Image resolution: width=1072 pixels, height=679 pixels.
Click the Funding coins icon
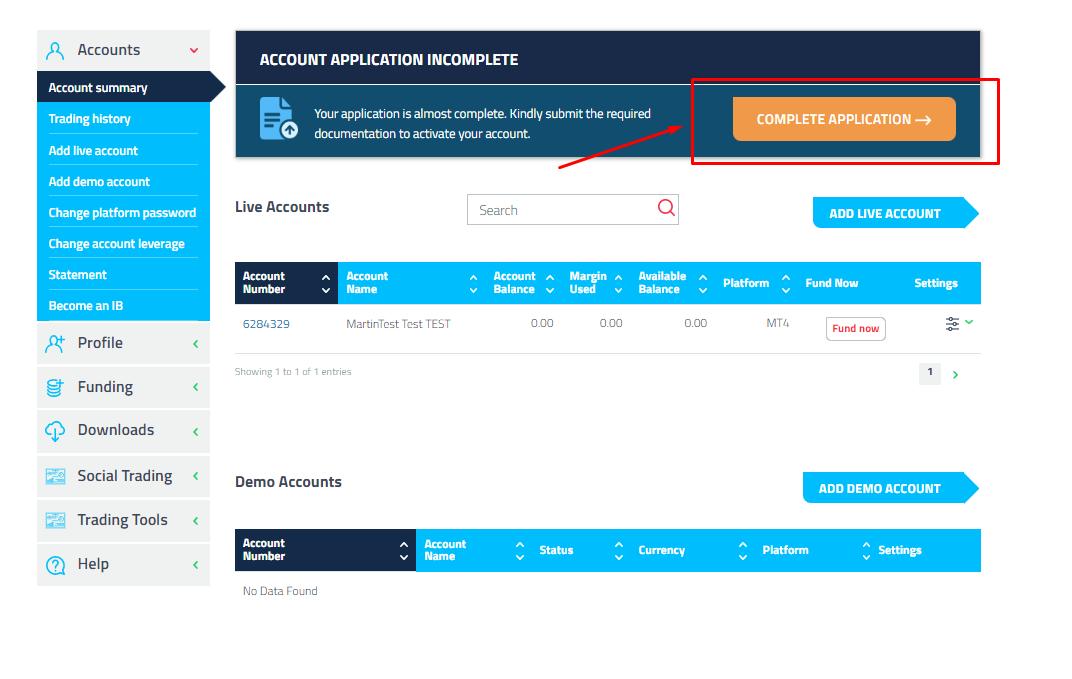(x=56, y=388)
